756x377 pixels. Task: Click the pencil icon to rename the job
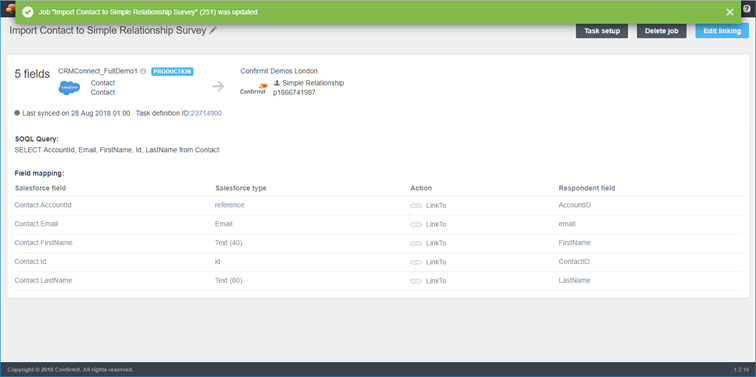click(213, 30)
